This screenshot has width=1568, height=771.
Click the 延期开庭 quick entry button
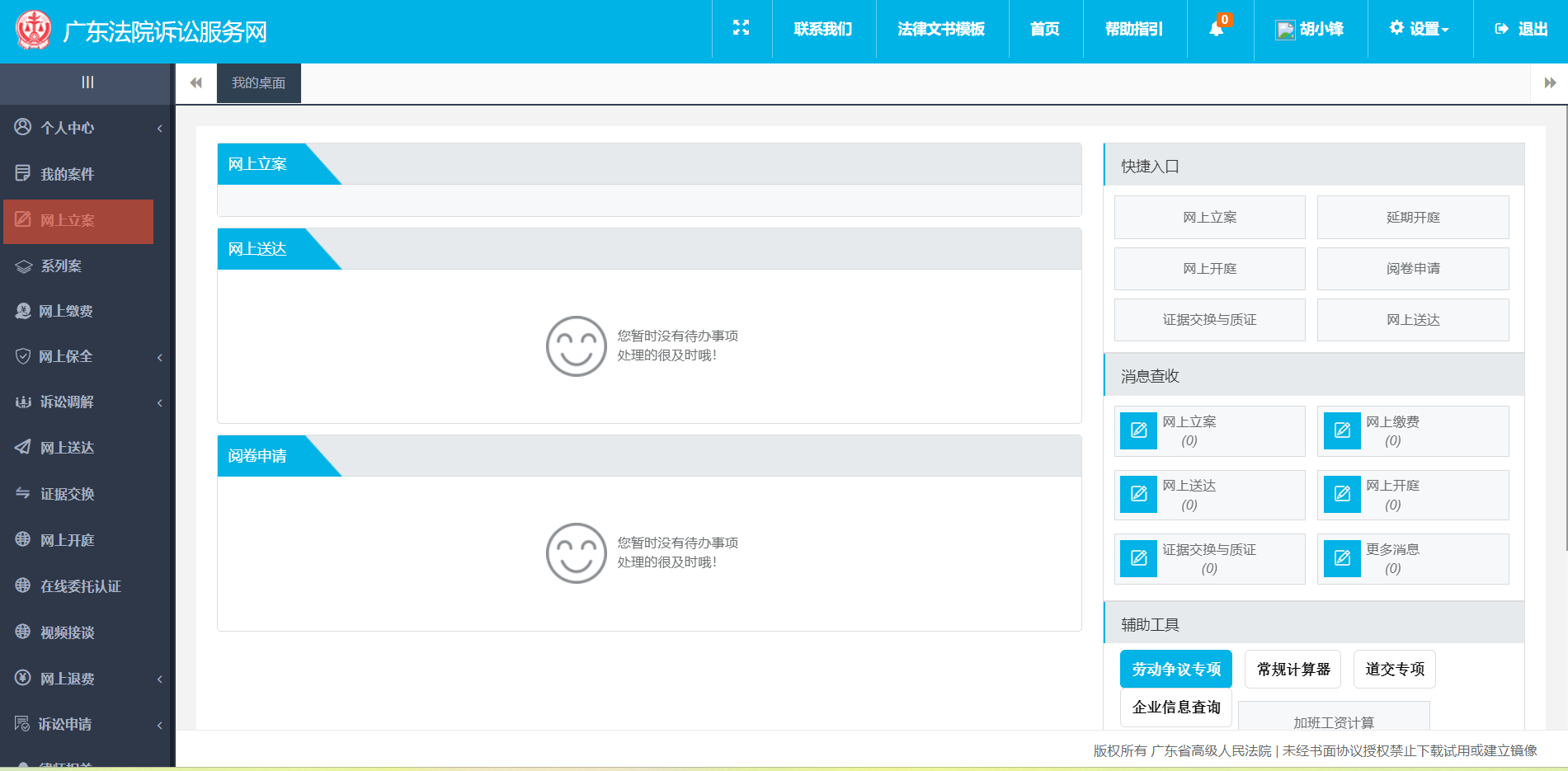coord(1413,217)
